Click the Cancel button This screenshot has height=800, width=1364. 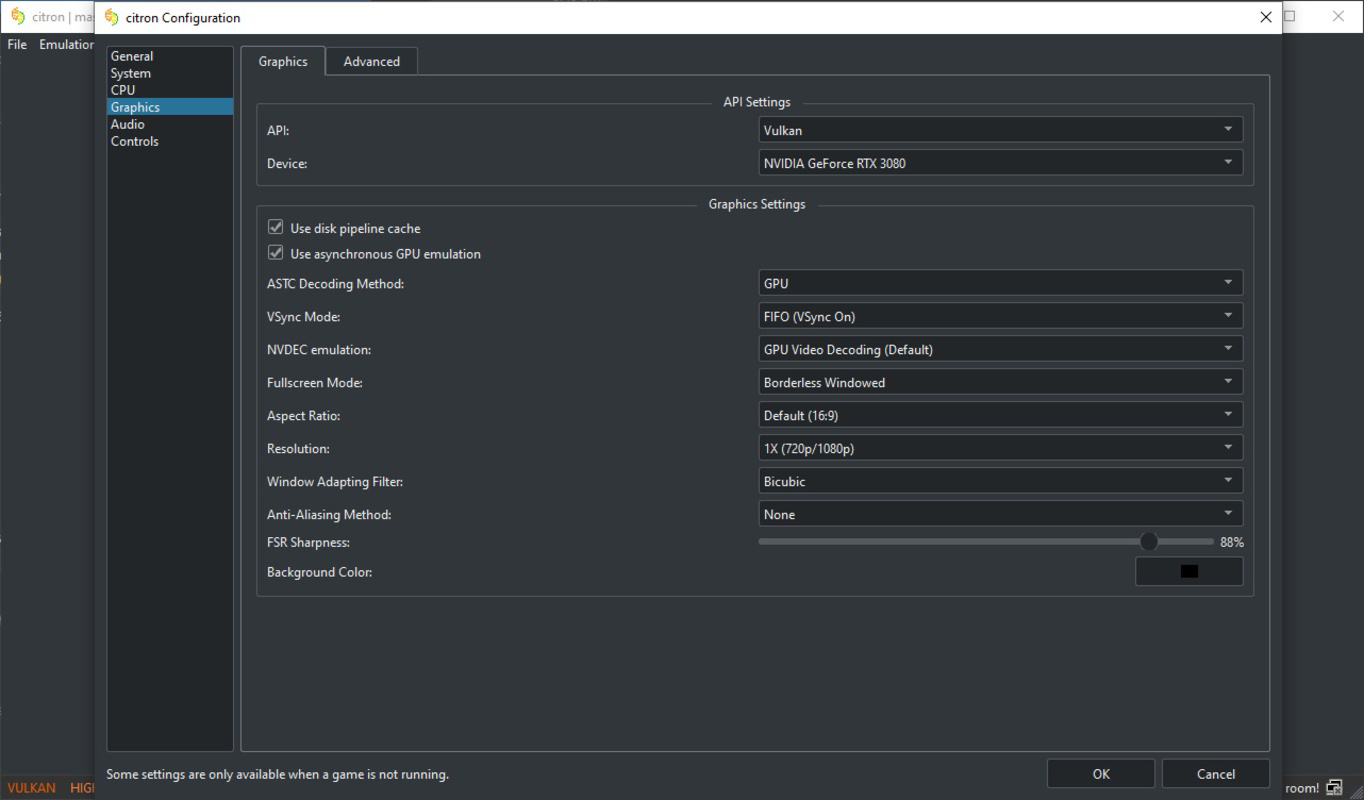(1216, 774)
